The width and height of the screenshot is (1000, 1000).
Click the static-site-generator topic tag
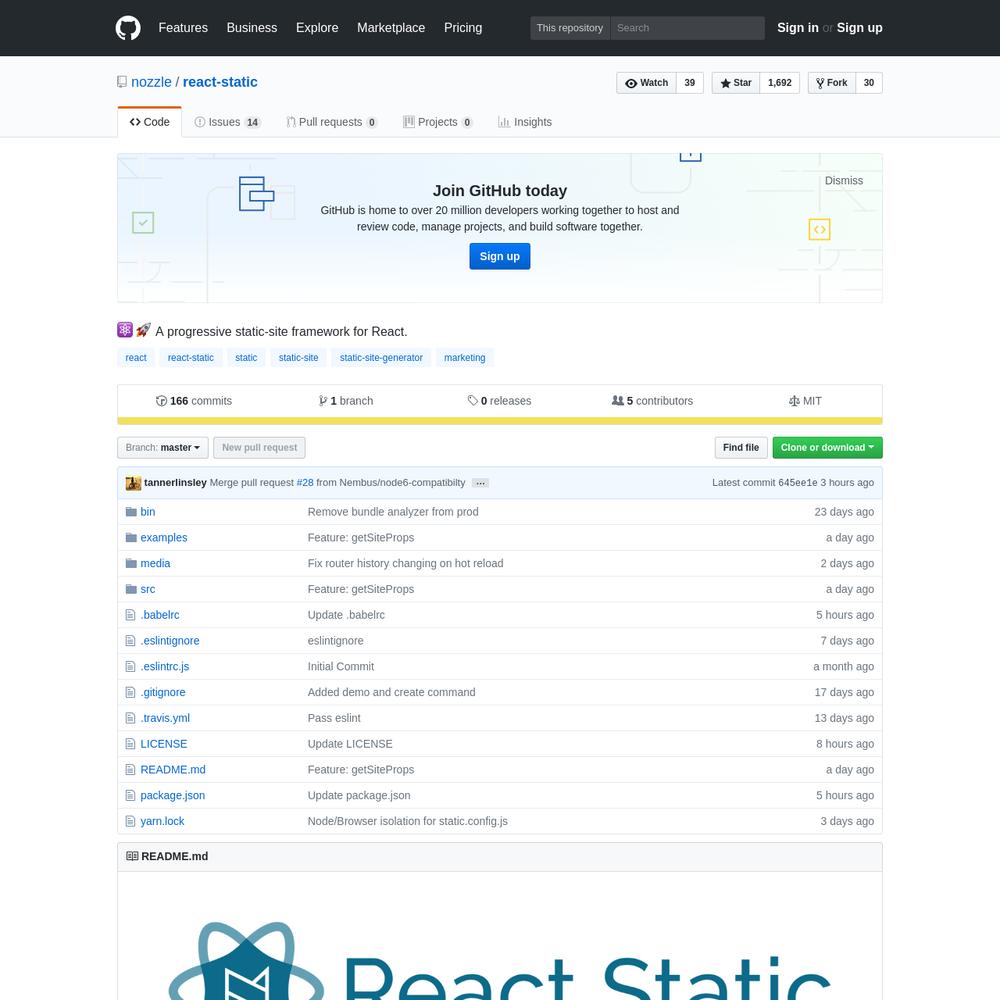point(381,358)
